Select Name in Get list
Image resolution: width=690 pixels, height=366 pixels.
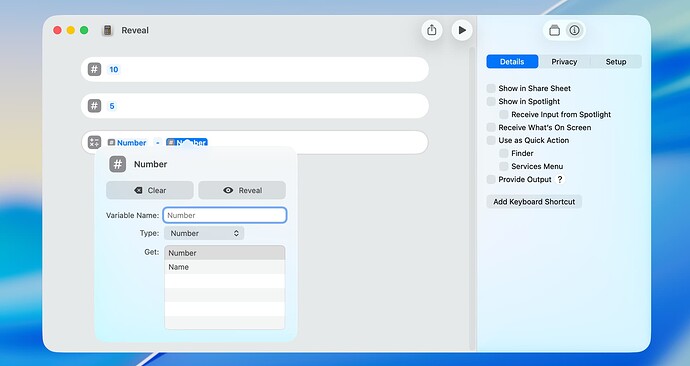tap(224, 267)
